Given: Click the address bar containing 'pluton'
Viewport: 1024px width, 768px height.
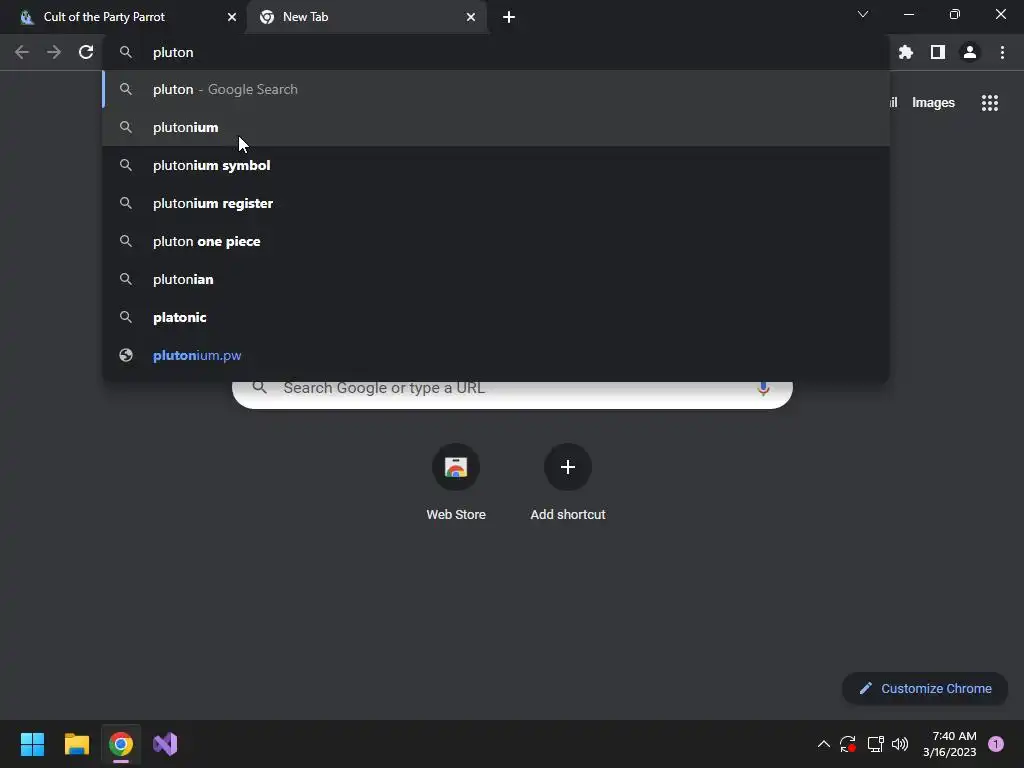Looking at the screenshot, I should (x=496, y=52).
